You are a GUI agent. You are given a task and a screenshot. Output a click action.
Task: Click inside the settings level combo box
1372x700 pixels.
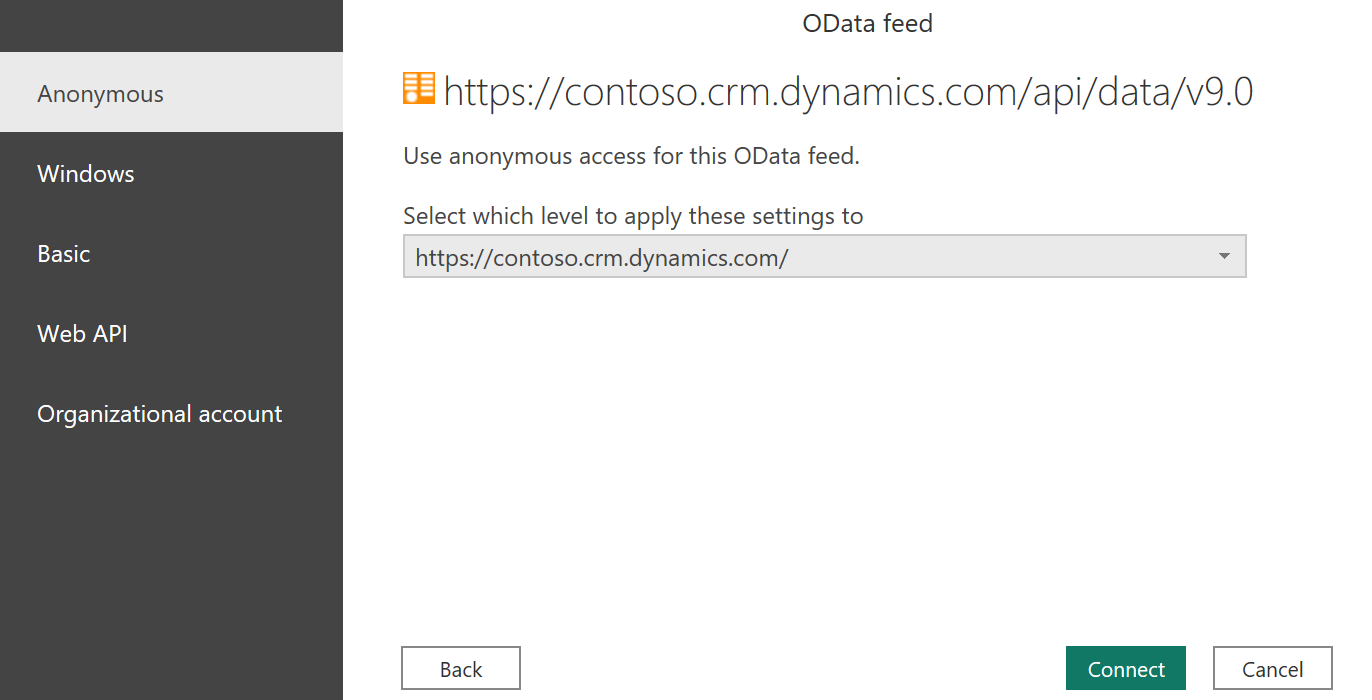pyautogui.click(x=700, y=256)
